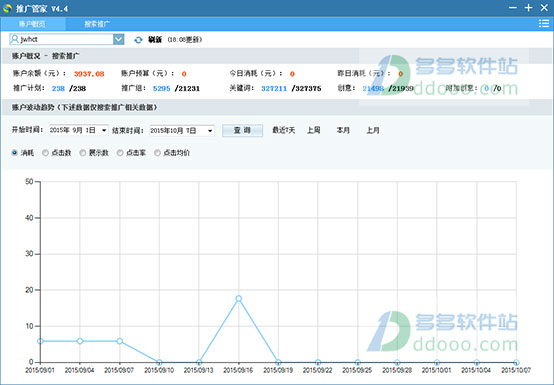Open the end date dropdown
Screen dimensions: 554x385
210,131
